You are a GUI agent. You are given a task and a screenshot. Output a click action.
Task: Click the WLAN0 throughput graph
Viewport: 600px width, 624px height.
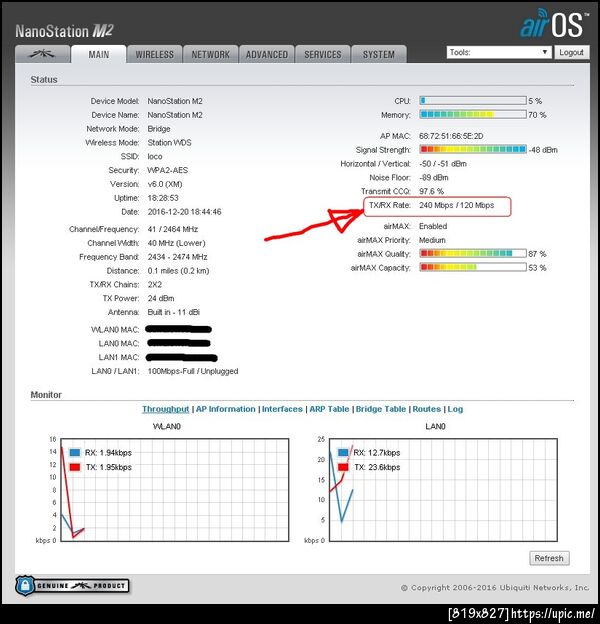point(175,490)
